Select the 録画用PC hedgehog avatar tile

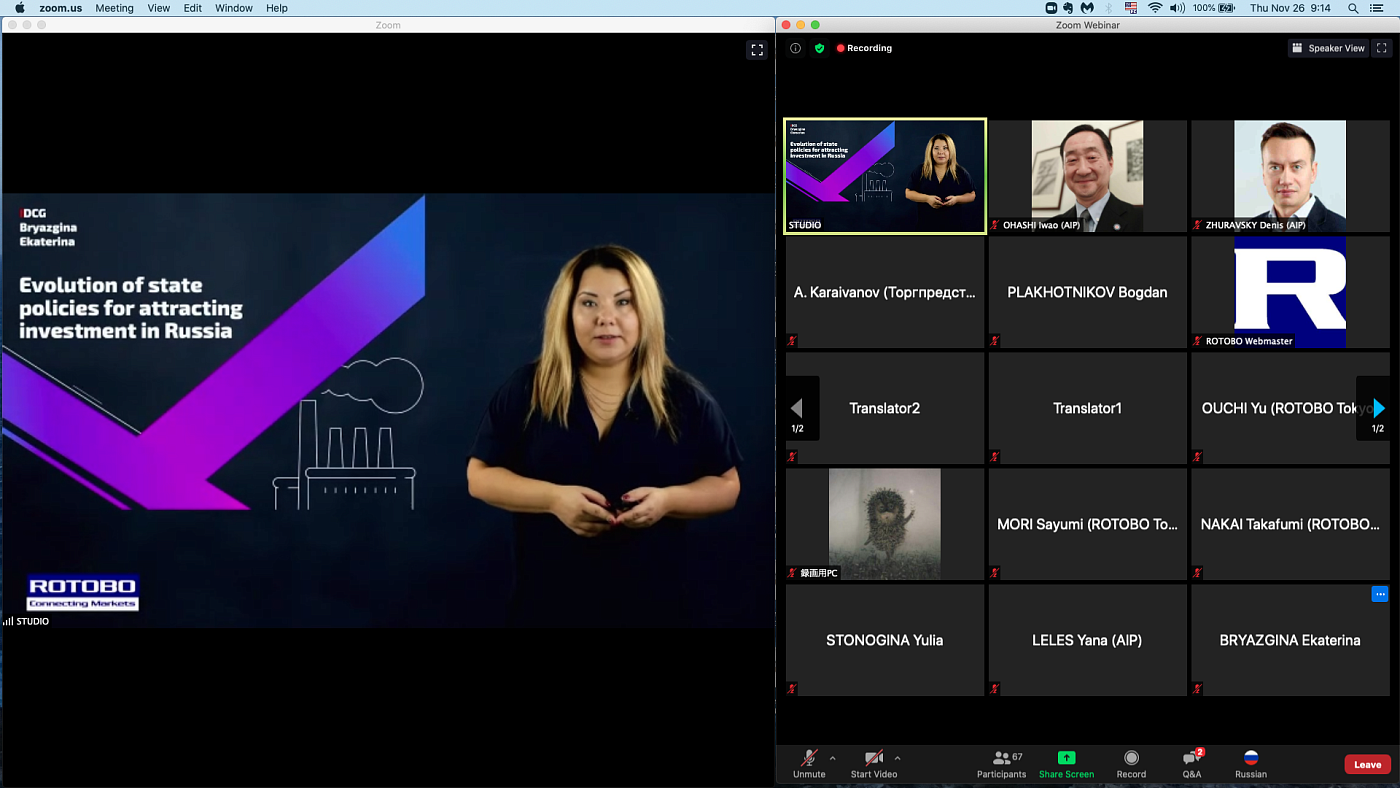coord(885,524)
